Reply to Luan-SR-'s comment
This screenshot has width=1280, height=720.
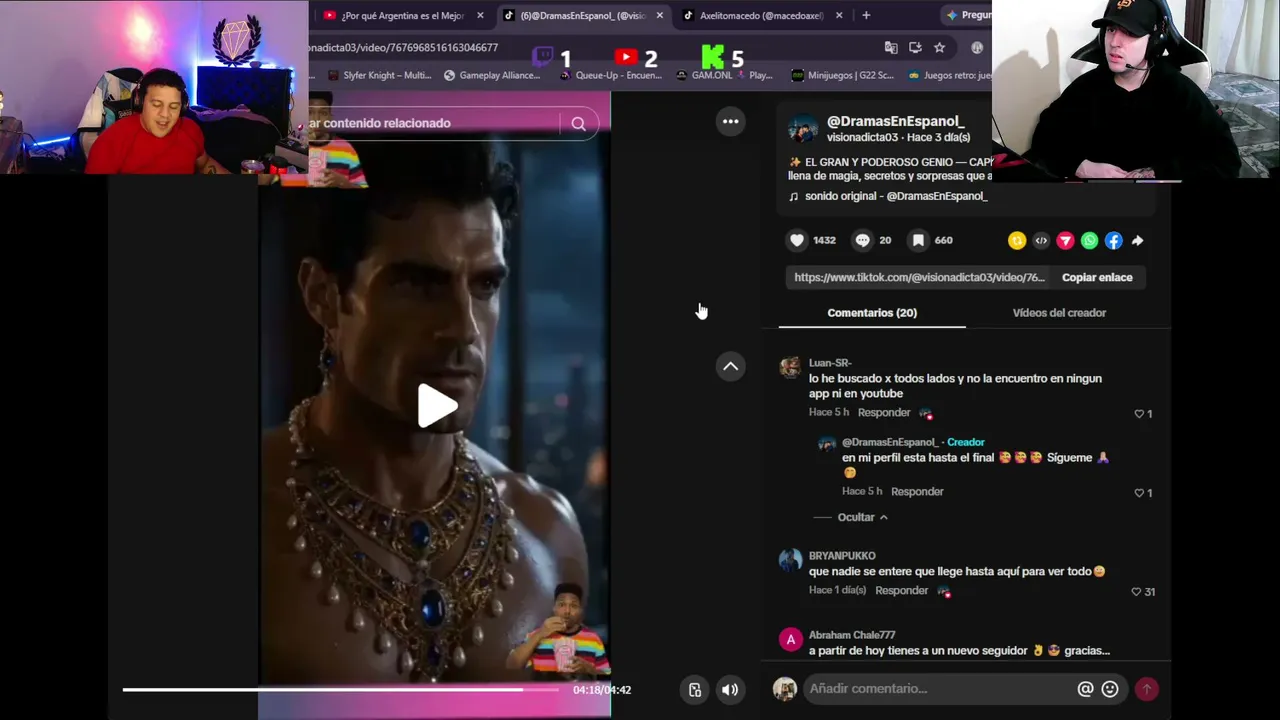click(x=884, y=412)
